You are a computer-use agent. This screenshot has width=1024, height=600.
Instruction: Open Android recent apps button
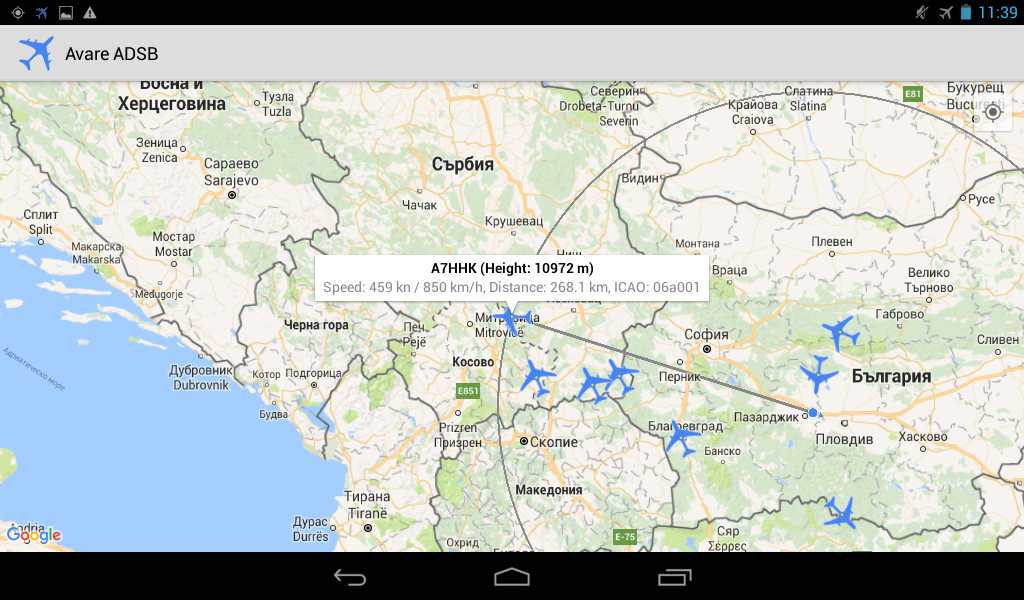pyautogui.click(x=674, y=577)
